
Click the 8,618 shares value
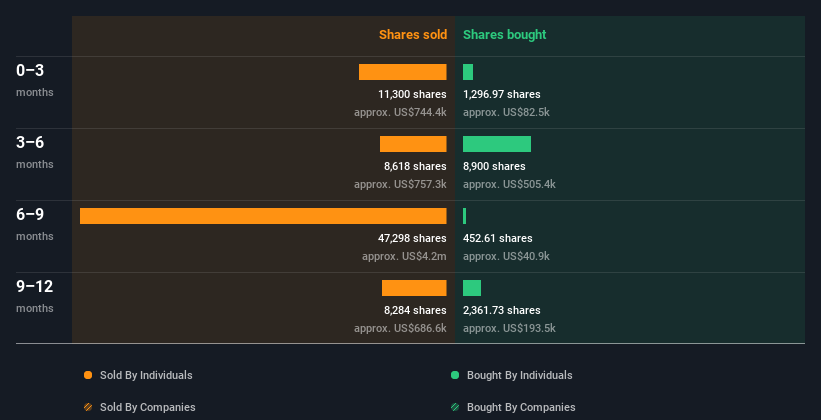coord(415,167)
